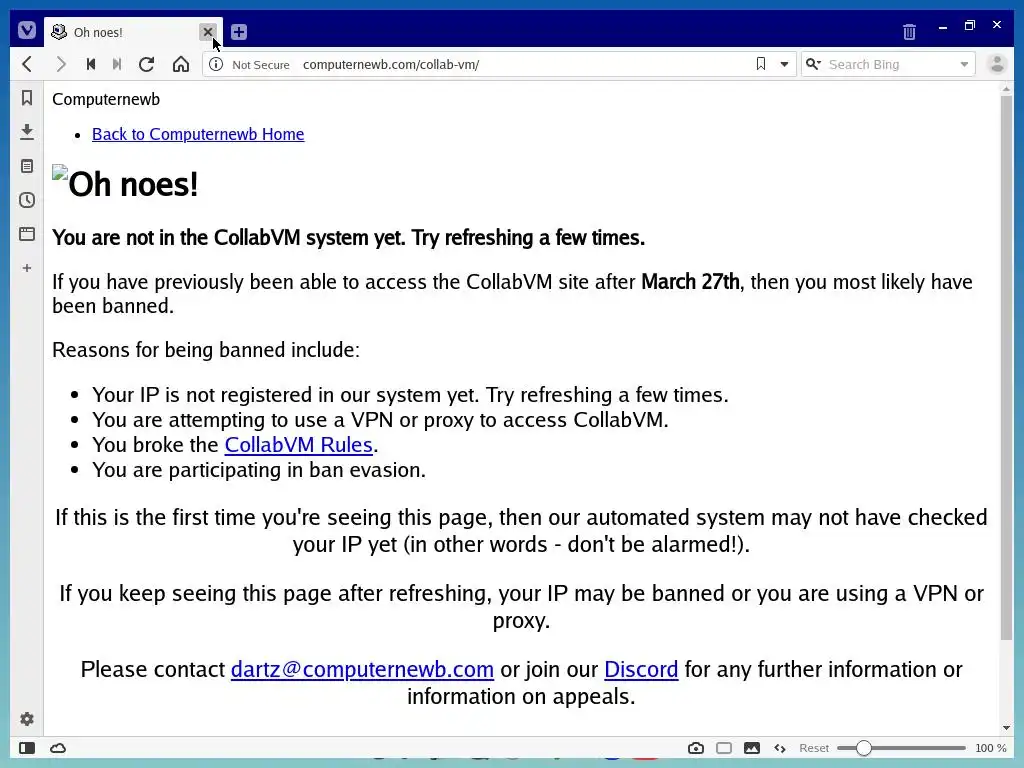The image size is (1024, 768).
Task: Open the History panel
Action: pos(27,200)
